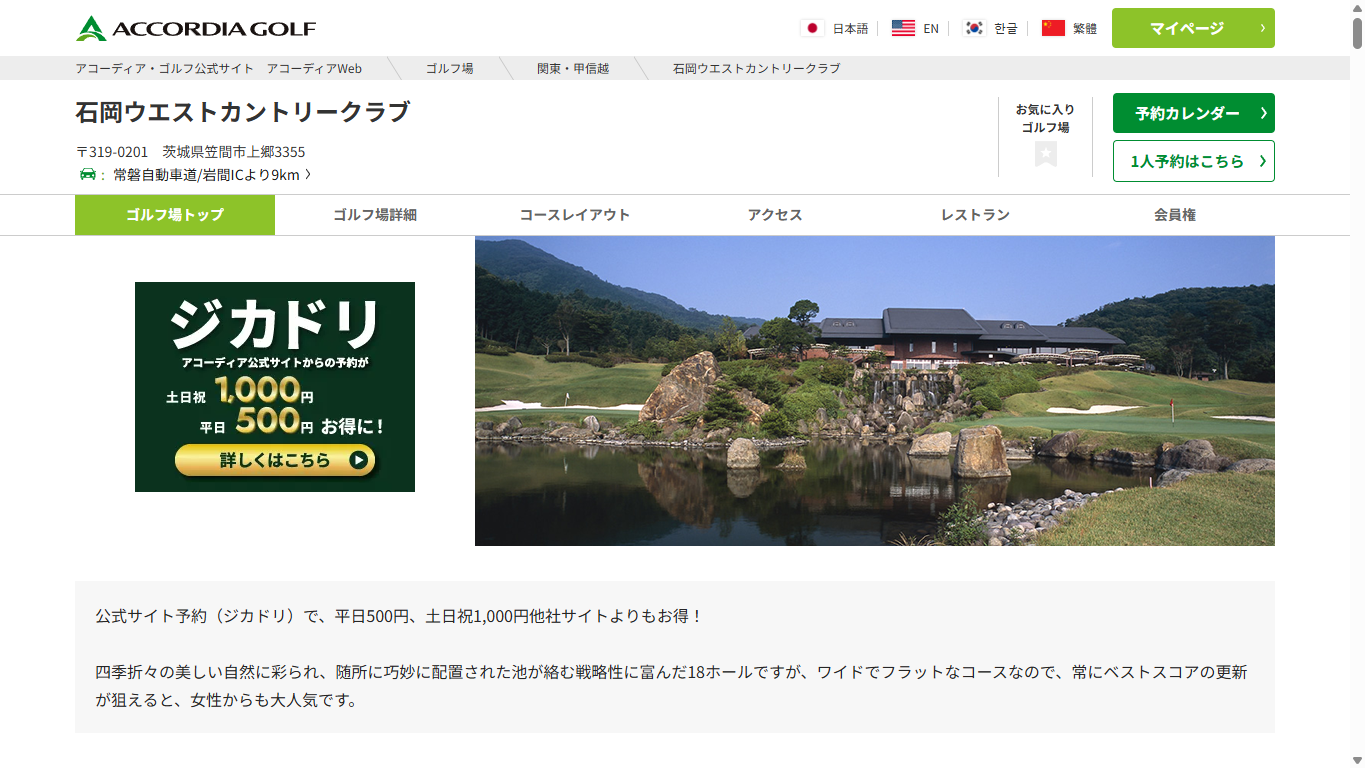Screen dimensions: 1365x768
Task: Click the arrow chevron on マイページ button
Action: (1262, 28)
